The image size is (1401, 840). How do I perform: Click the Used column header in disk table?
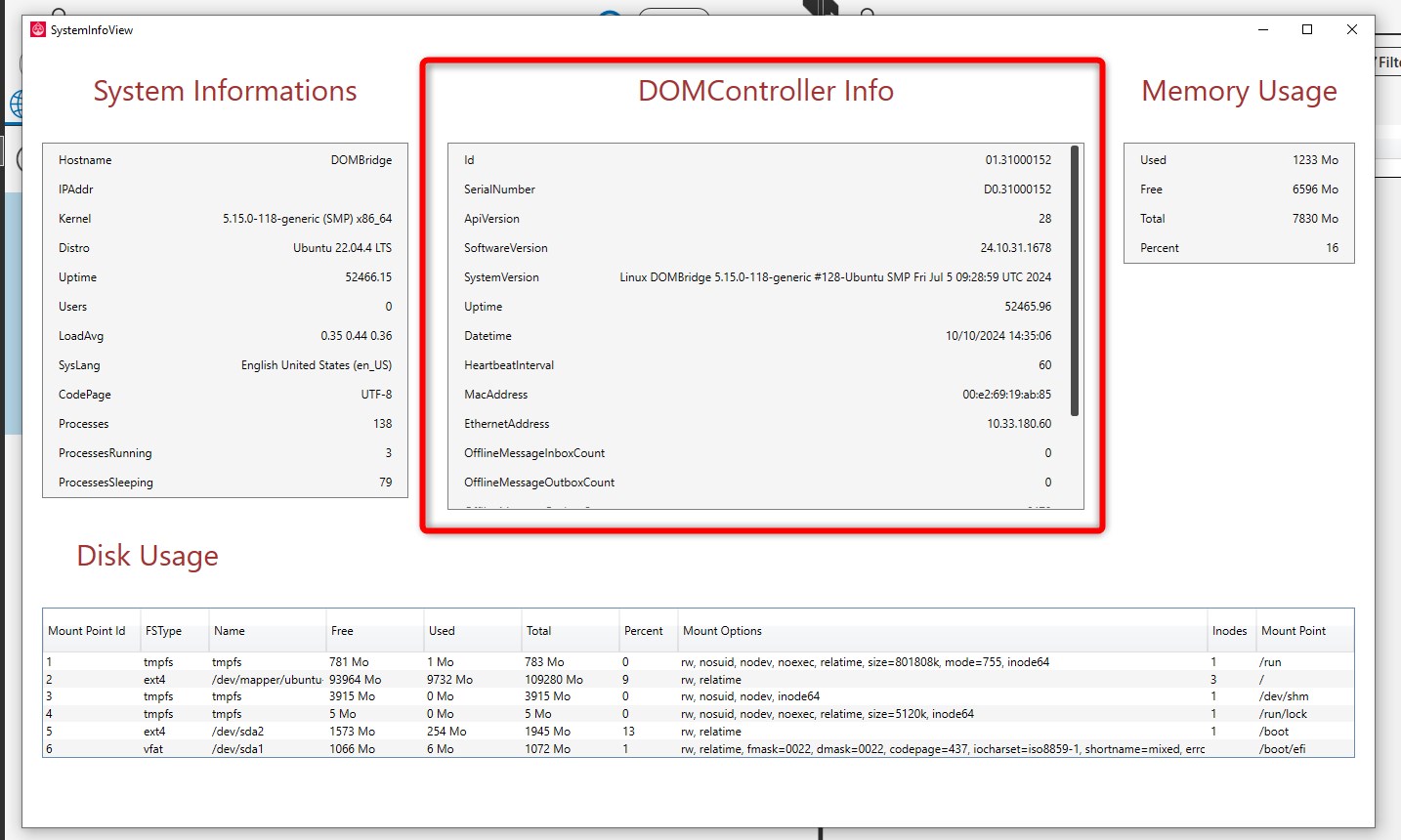[x=473, y=631]
